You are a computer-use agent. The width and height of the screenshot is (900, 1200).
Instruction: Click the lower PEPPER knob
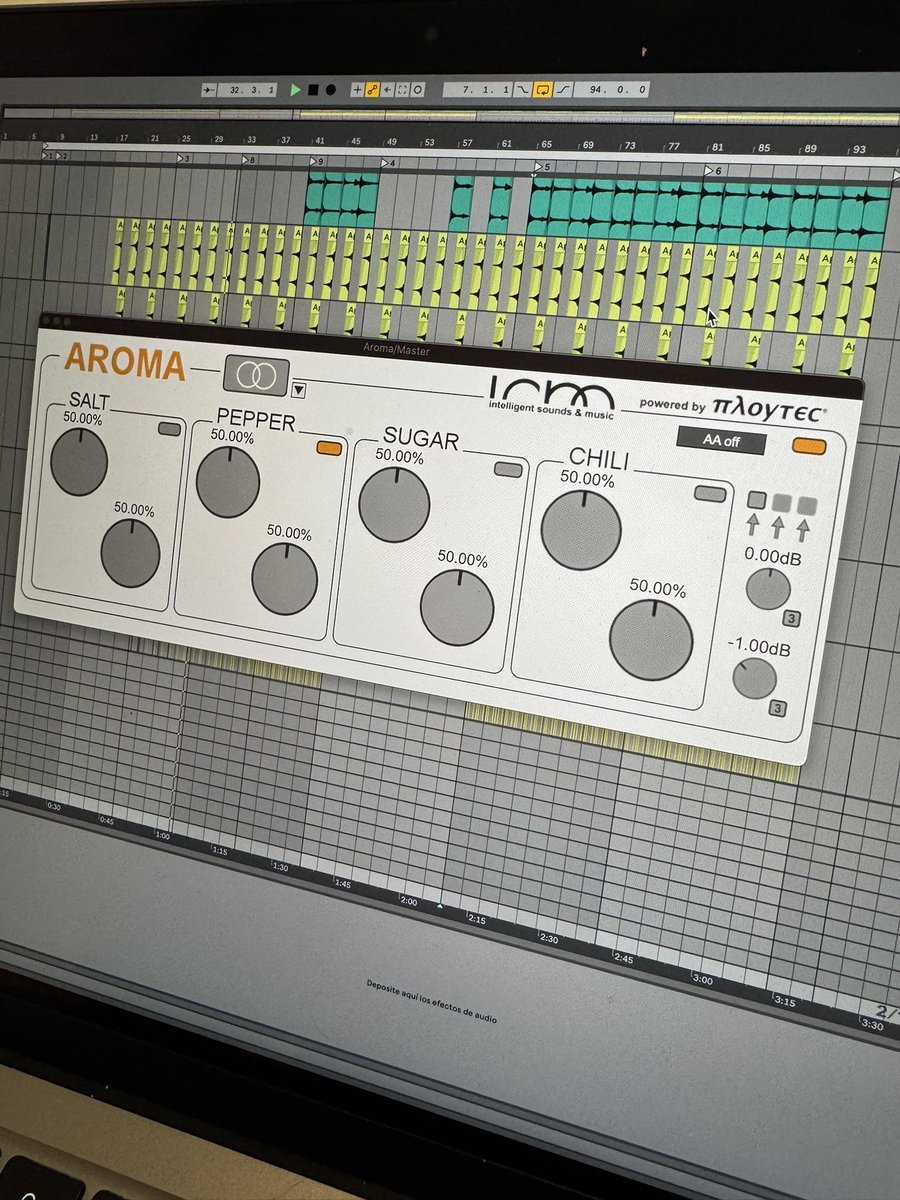click(284, 579)
